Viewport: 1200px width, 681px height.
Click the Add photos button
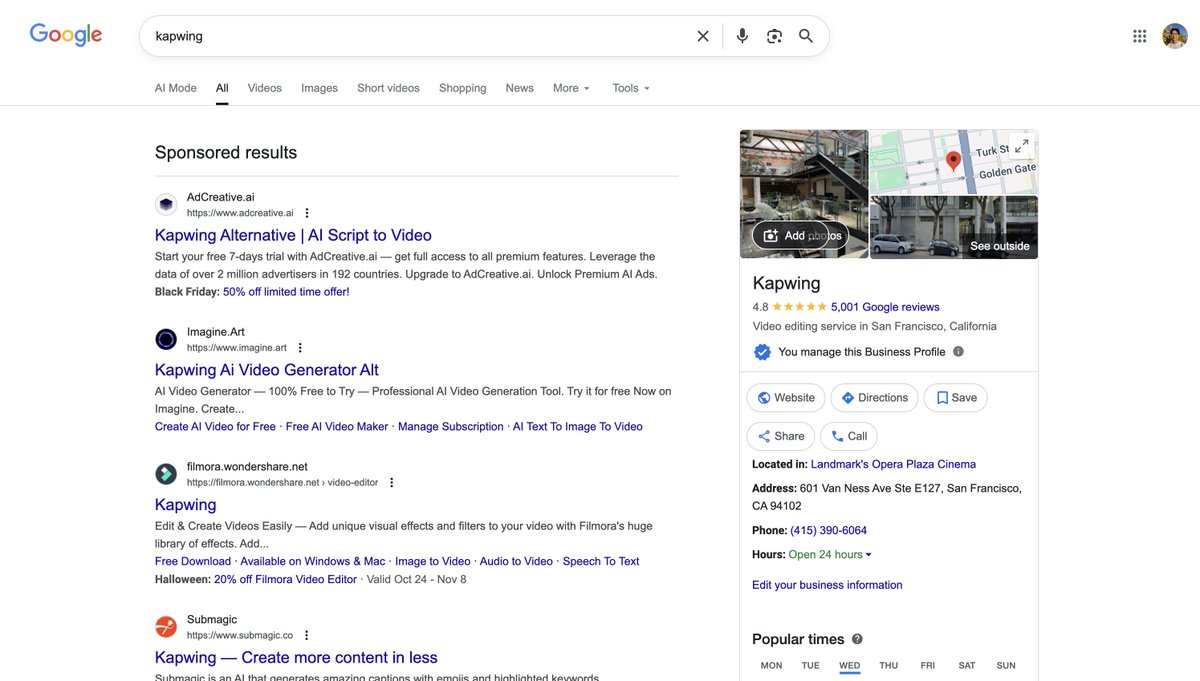click(x=802, y=236)
